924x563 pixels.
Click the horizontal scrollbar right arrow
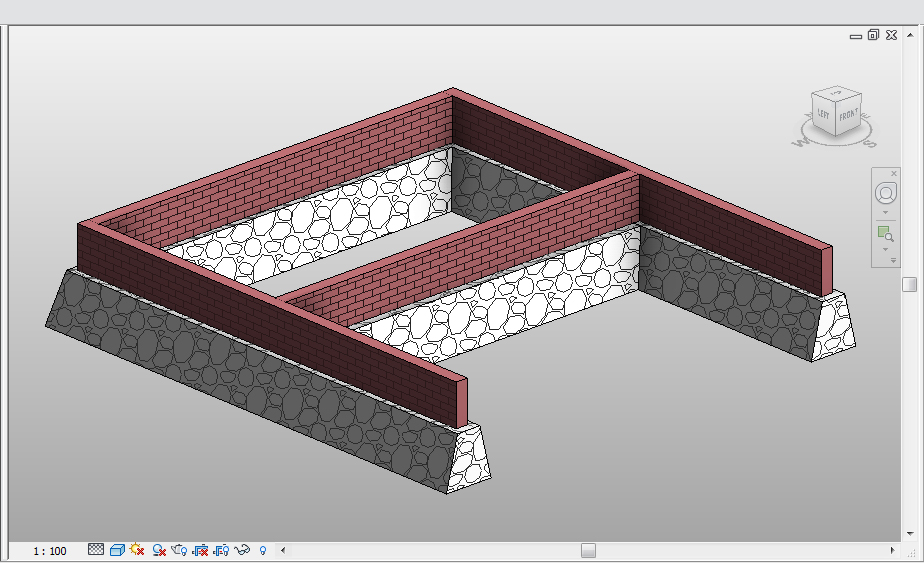(892, 550)
